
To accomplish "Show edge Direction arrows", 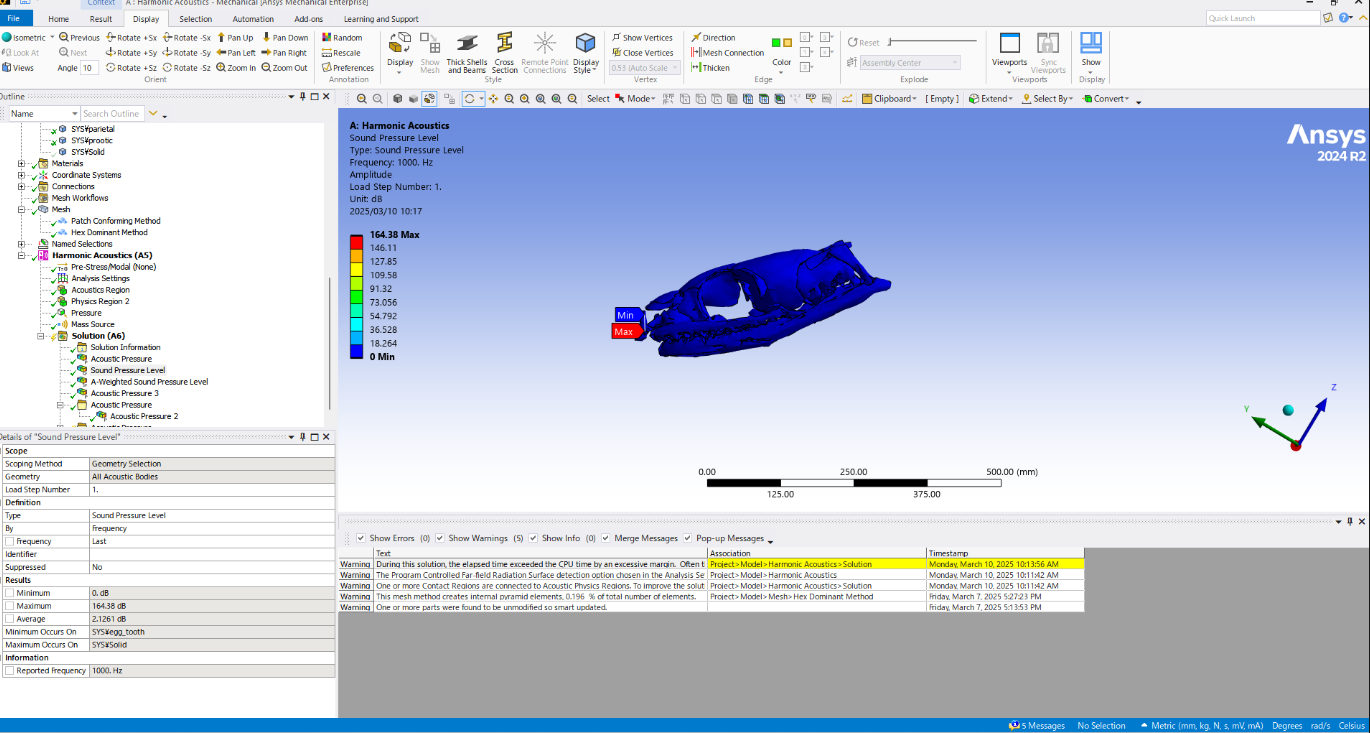I will point(713,37).
